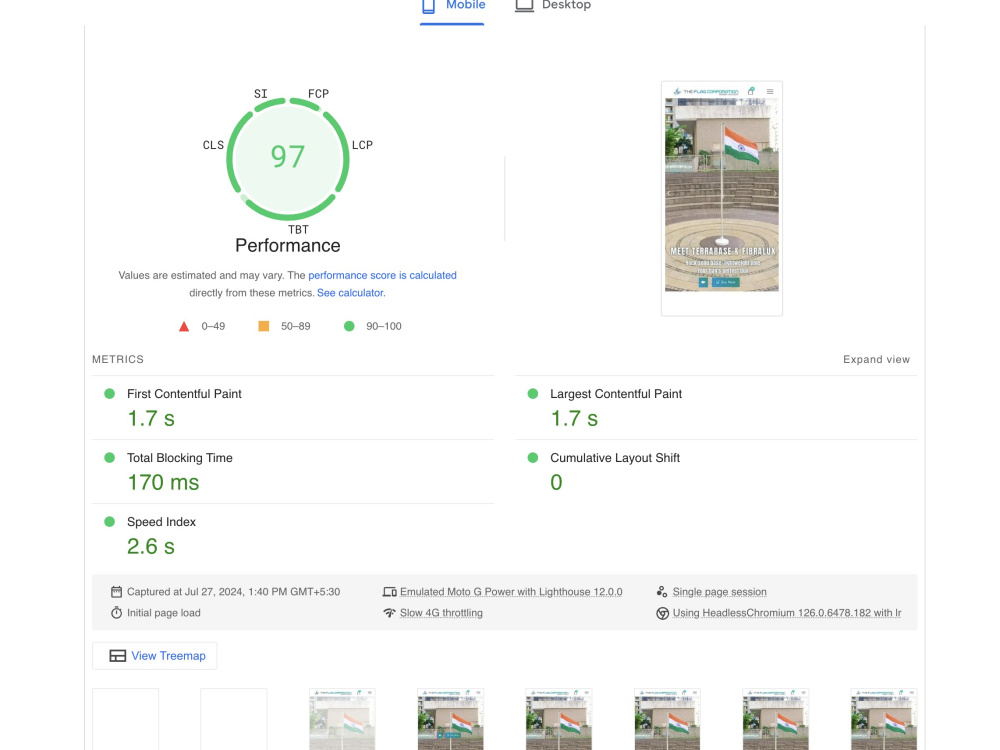Screen dimensions: 1000x750
Task: Click the treemap icon in View Treemap
Action: tap(117, 656)
